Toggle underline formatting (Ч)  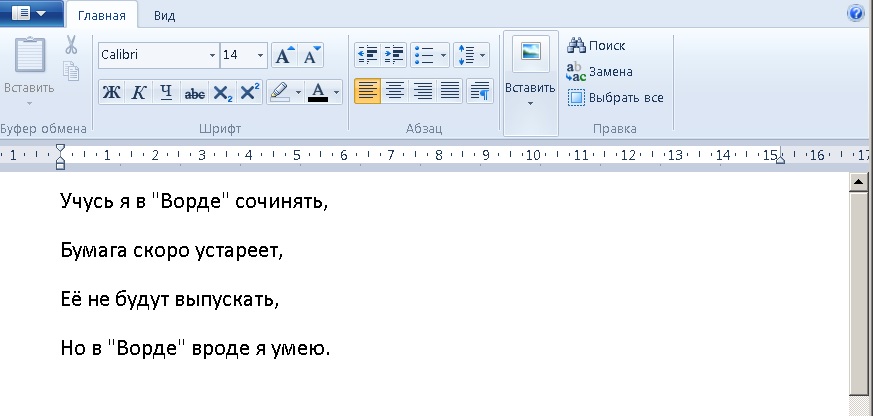coord(166,92)
